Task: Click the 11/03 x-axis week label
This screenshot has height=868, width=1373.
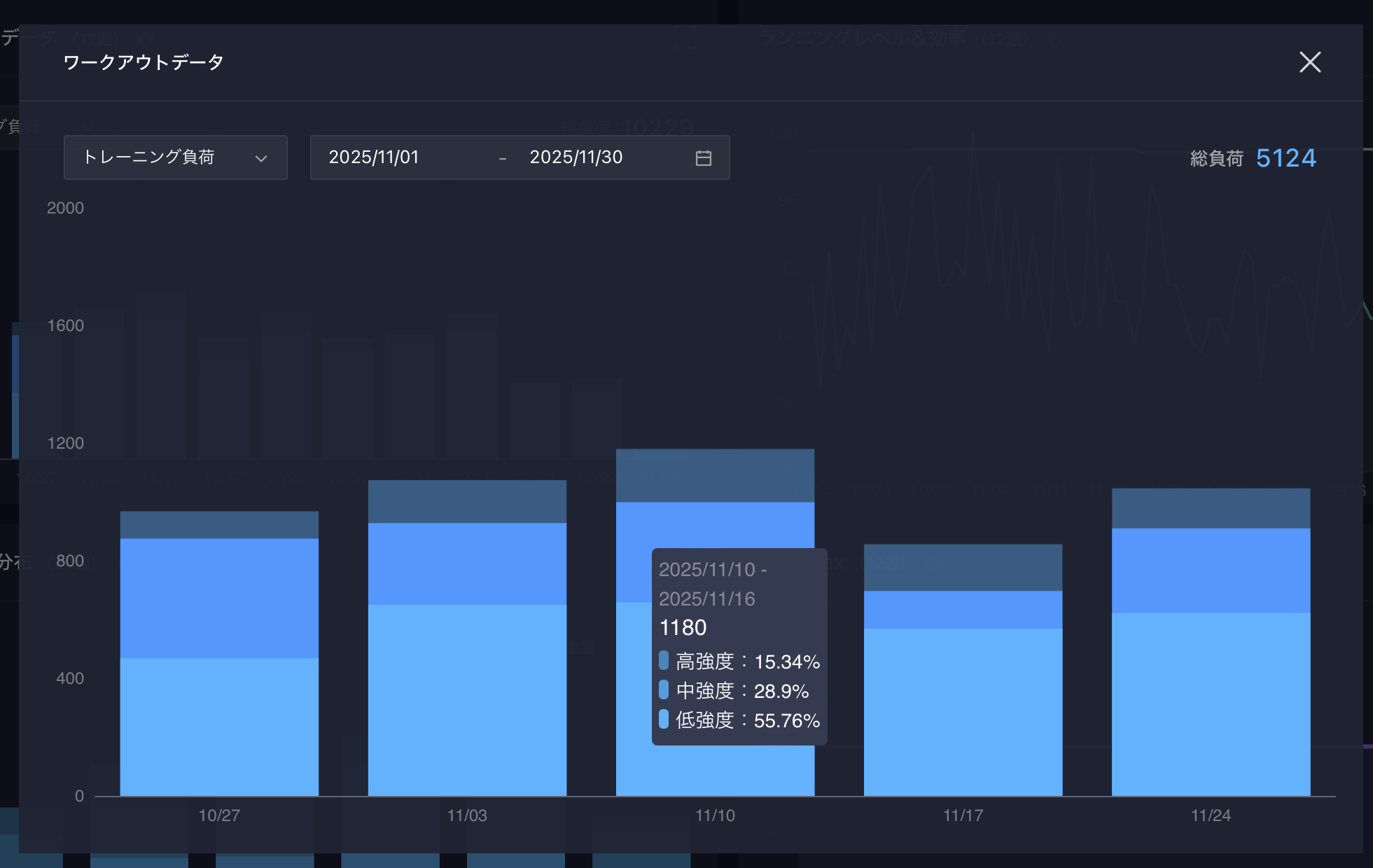Action: (x=467, y=815)
